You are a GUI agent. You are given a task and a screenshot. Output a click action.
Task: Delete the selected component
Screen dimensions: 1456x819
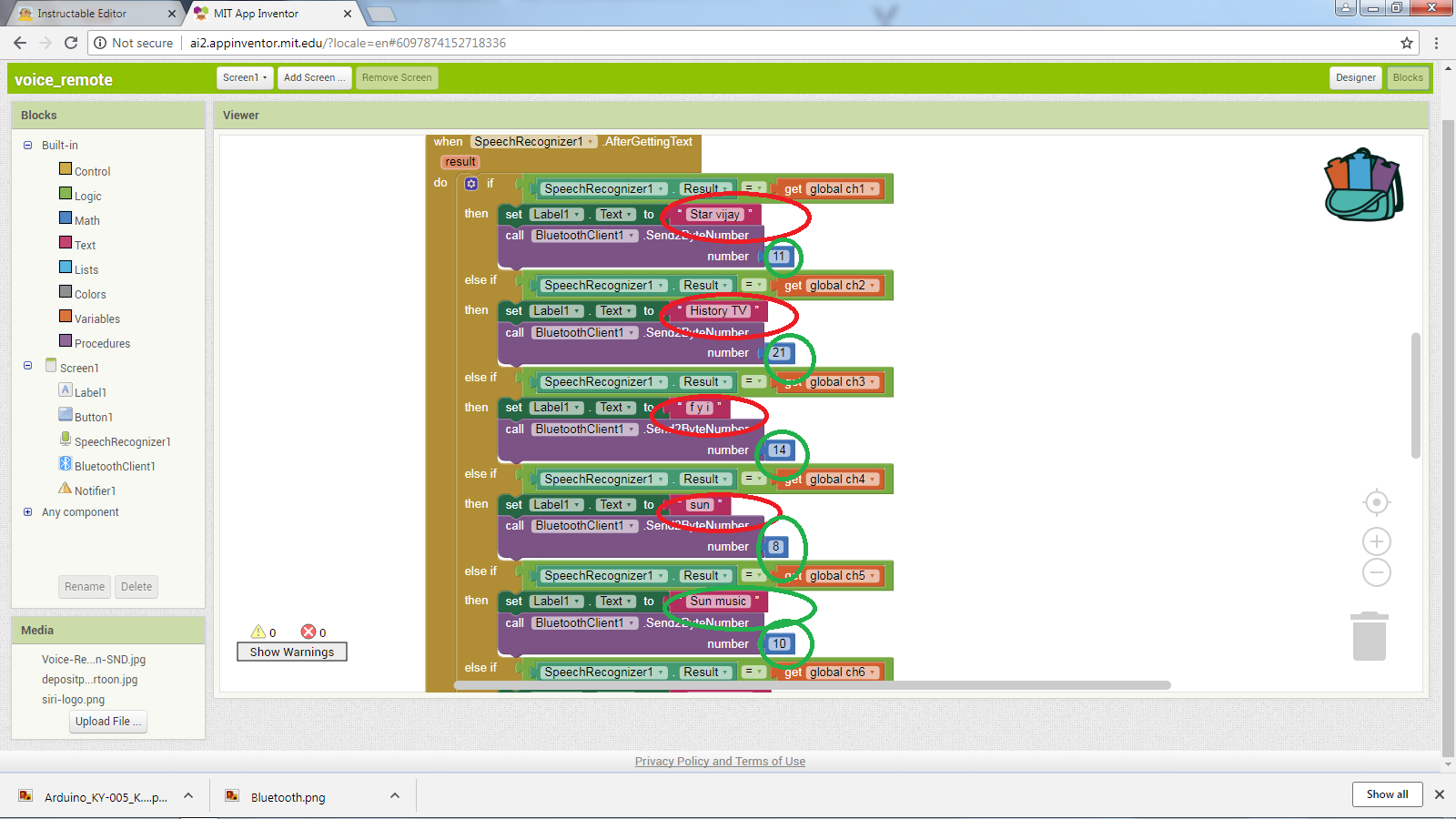coord(136,587)
